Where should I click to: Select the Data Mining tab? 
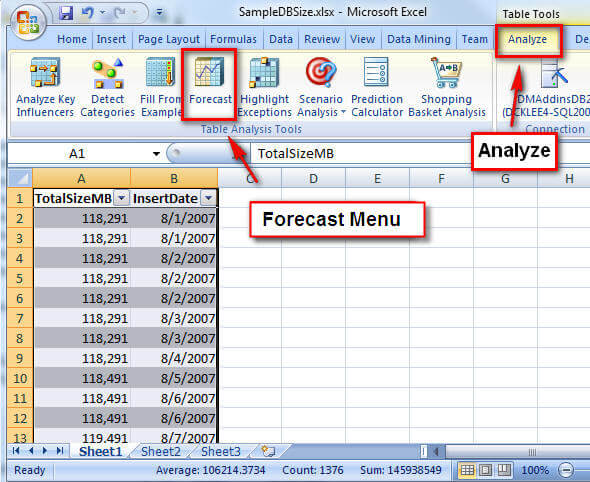click(x=418, y=39)
